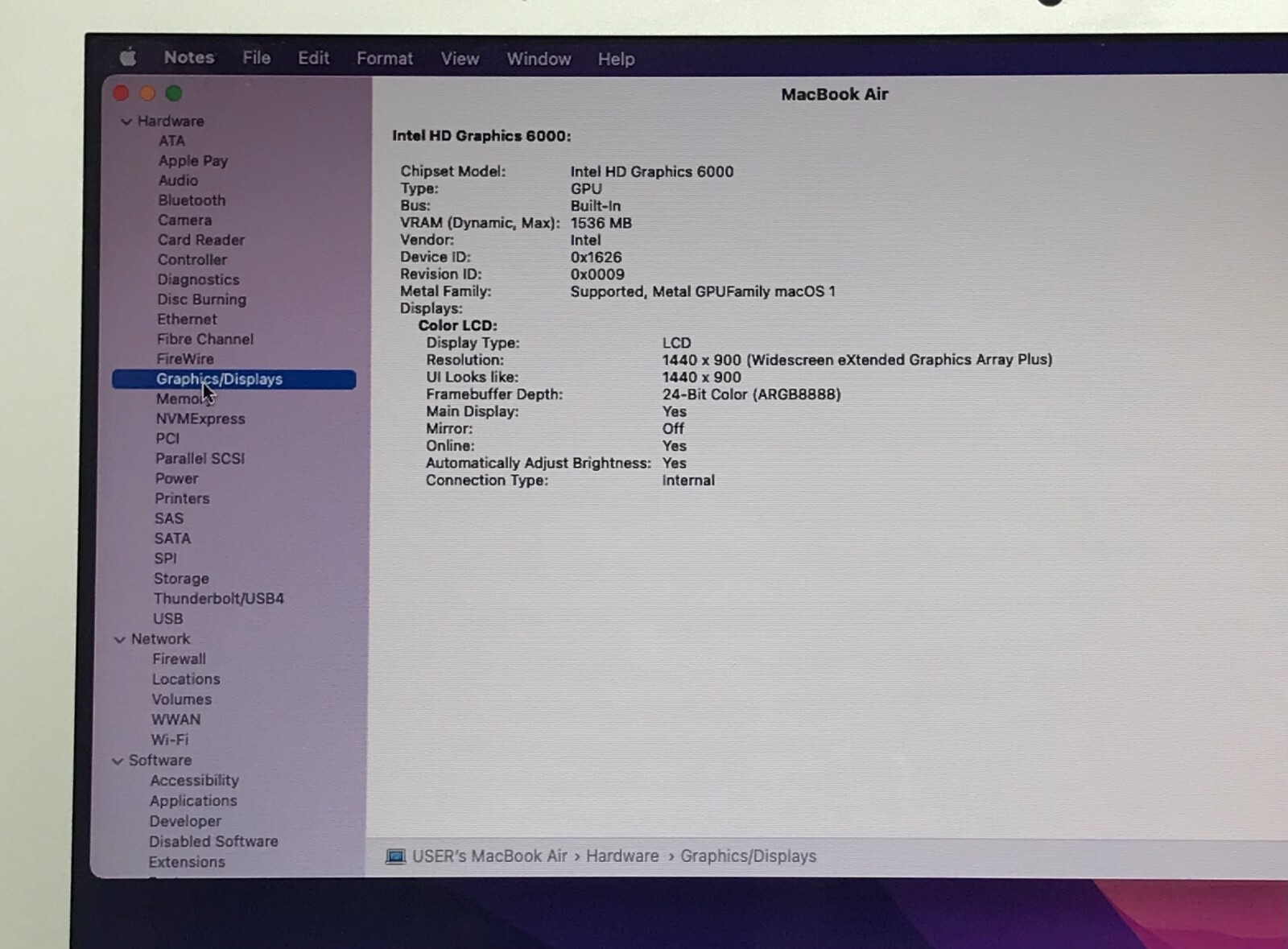Select Camera in the sidebar
This screenshot has width=1288, height=949.
(185, 220)
